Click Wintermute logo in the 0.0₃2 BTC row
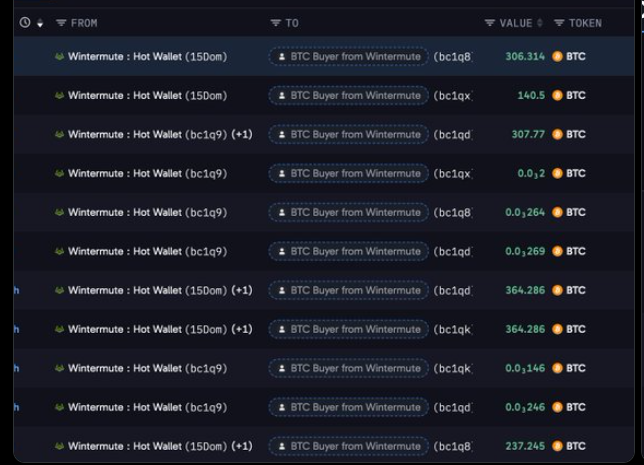 point(60,174)
